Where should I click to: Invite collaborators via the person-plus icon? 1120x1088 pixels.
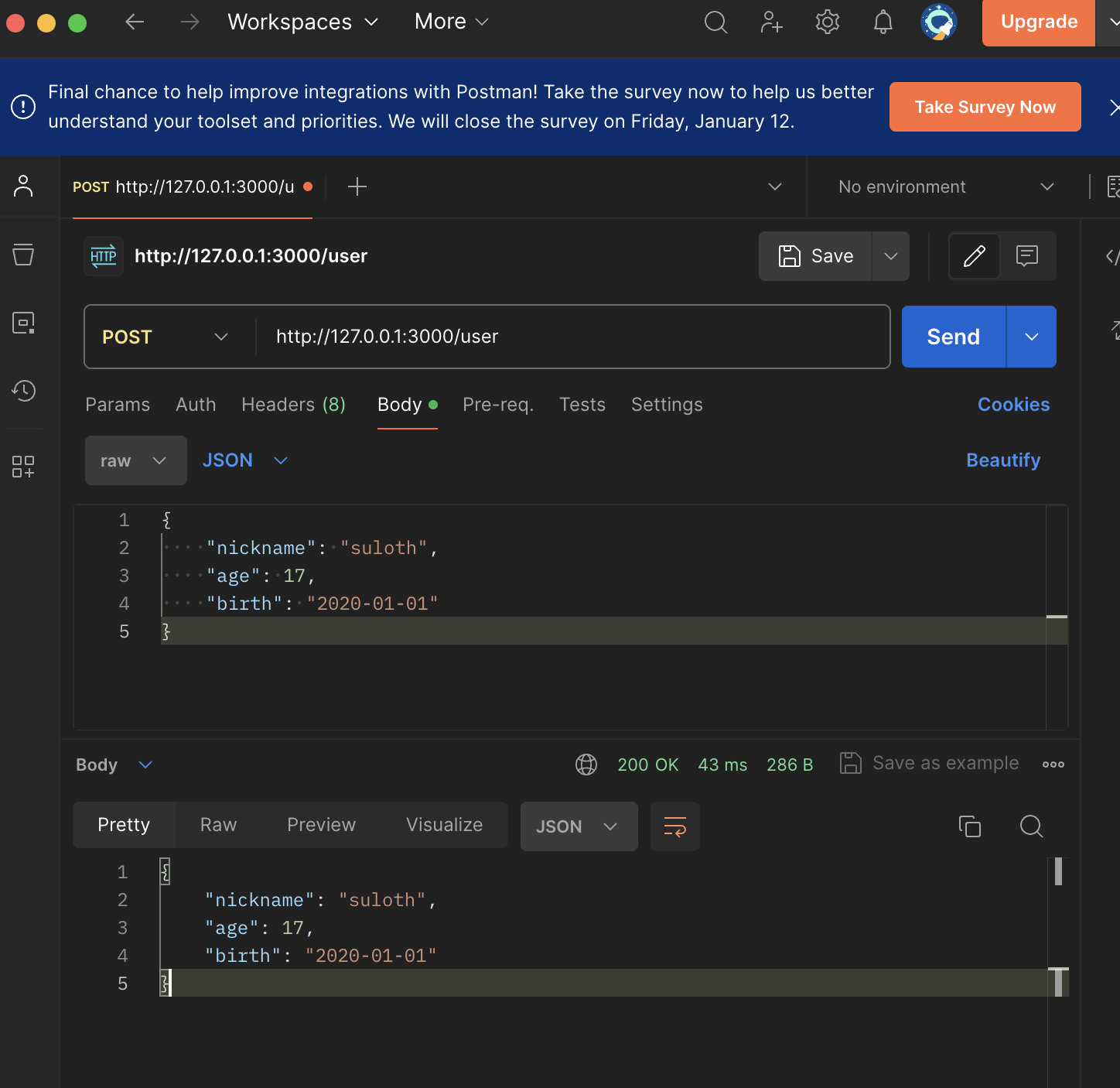click(x=771, y=22)
